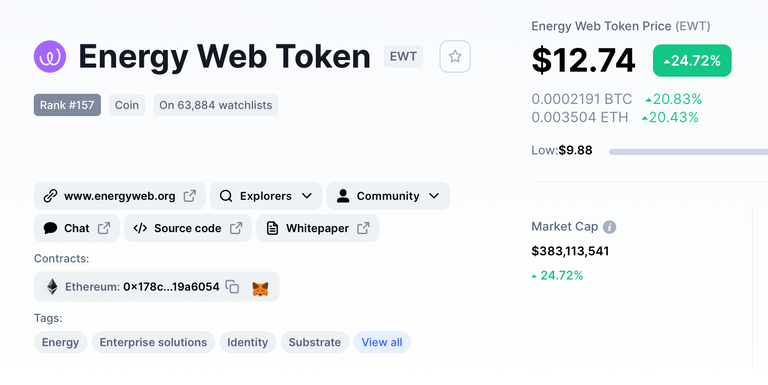Click the Chat speech bubble icon
This screenshot has height=385, width=768.
pyautogui.click(x=50, y=228)
